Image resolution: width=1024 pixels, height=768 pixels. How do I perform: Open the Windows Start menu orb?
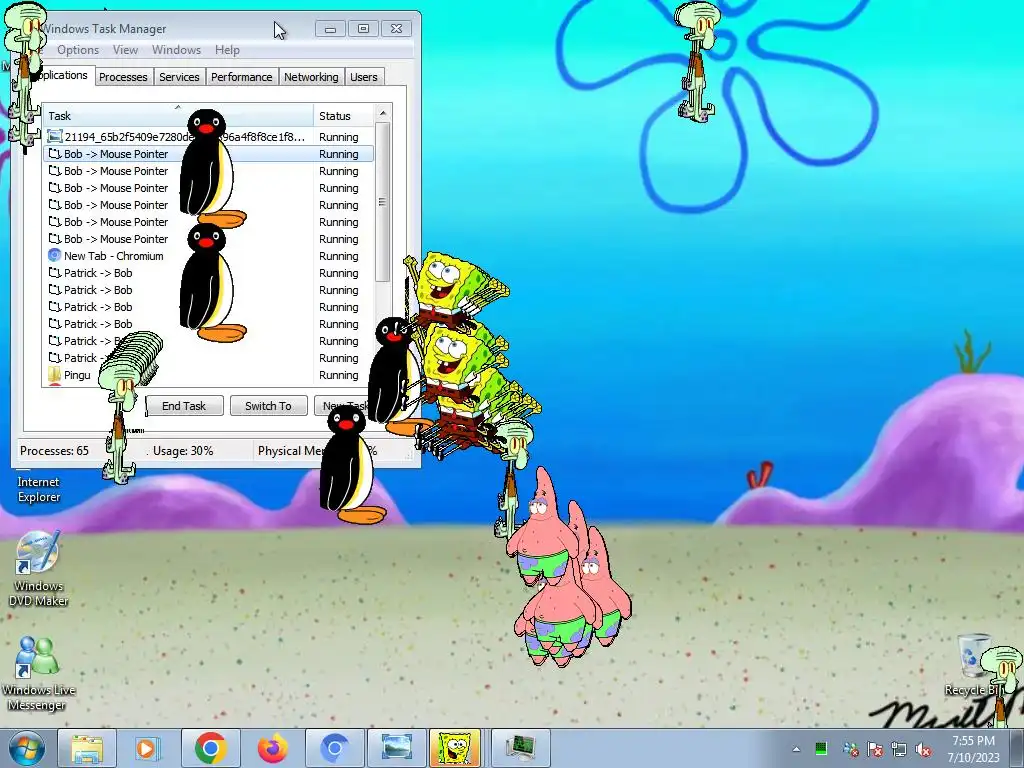click(25, 748)
